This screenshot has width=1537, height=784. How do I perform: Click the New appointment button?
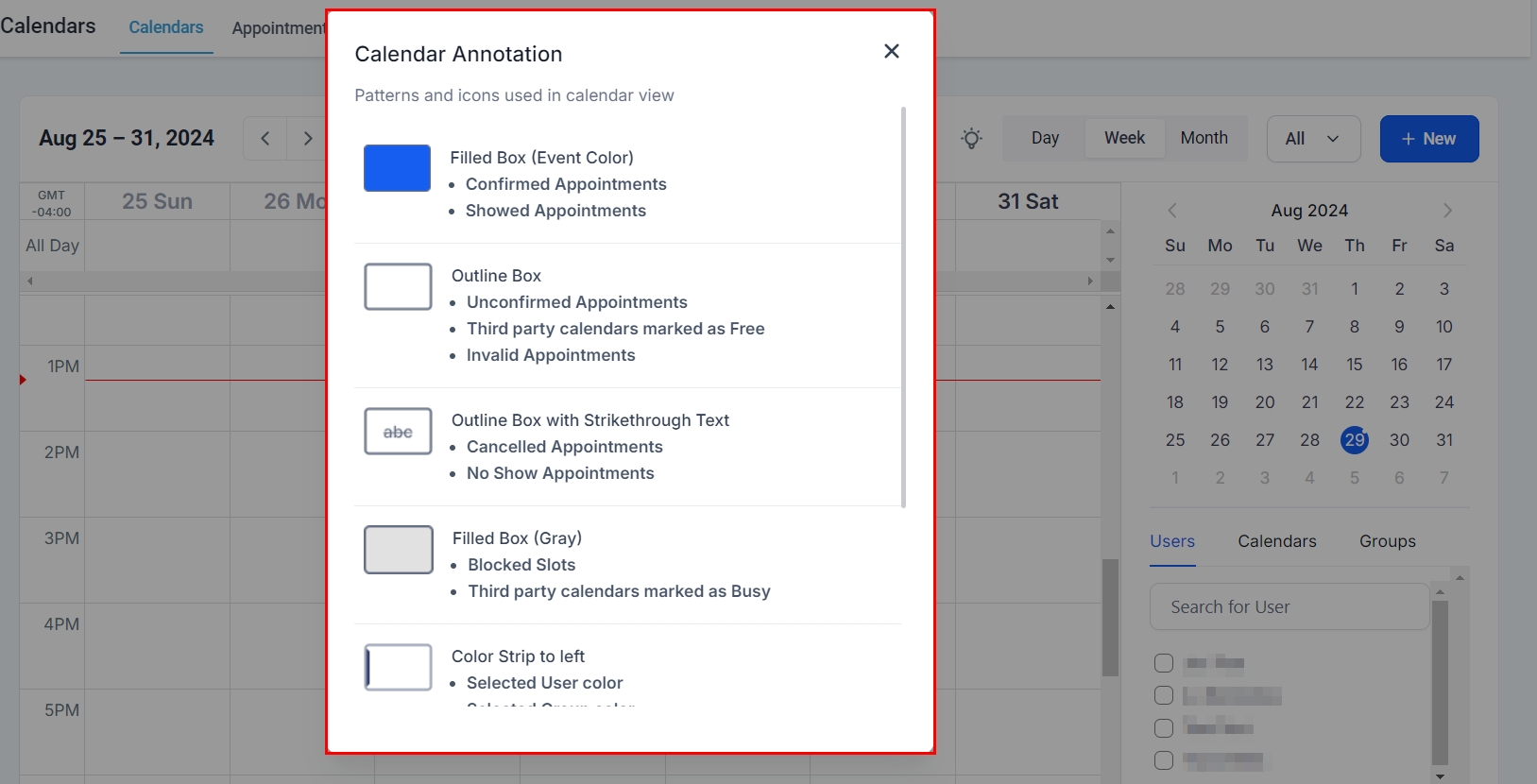[x=1428, y=139]
